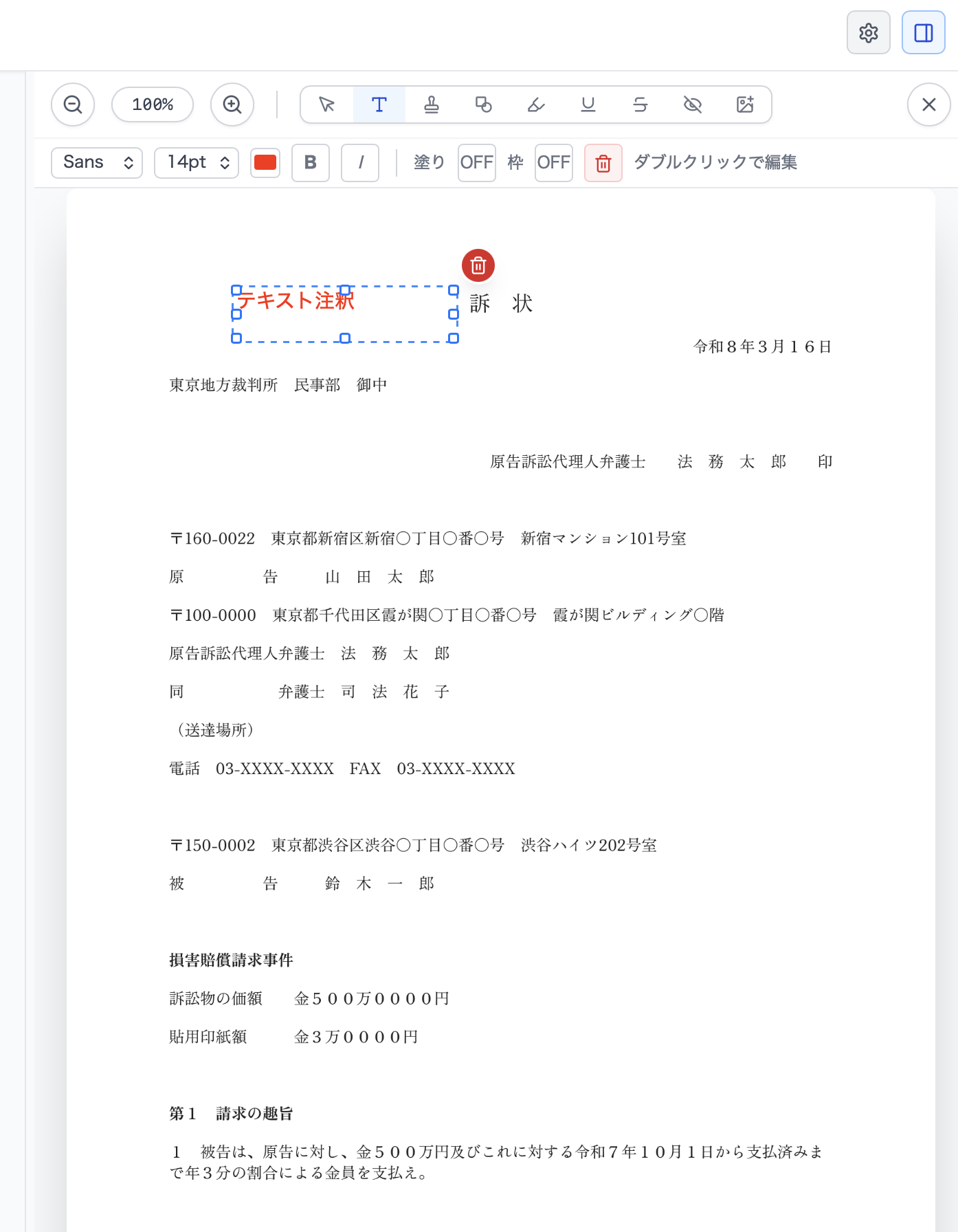
Task: Select the redaction eye-off tool
Action: [x=693, y=104]
